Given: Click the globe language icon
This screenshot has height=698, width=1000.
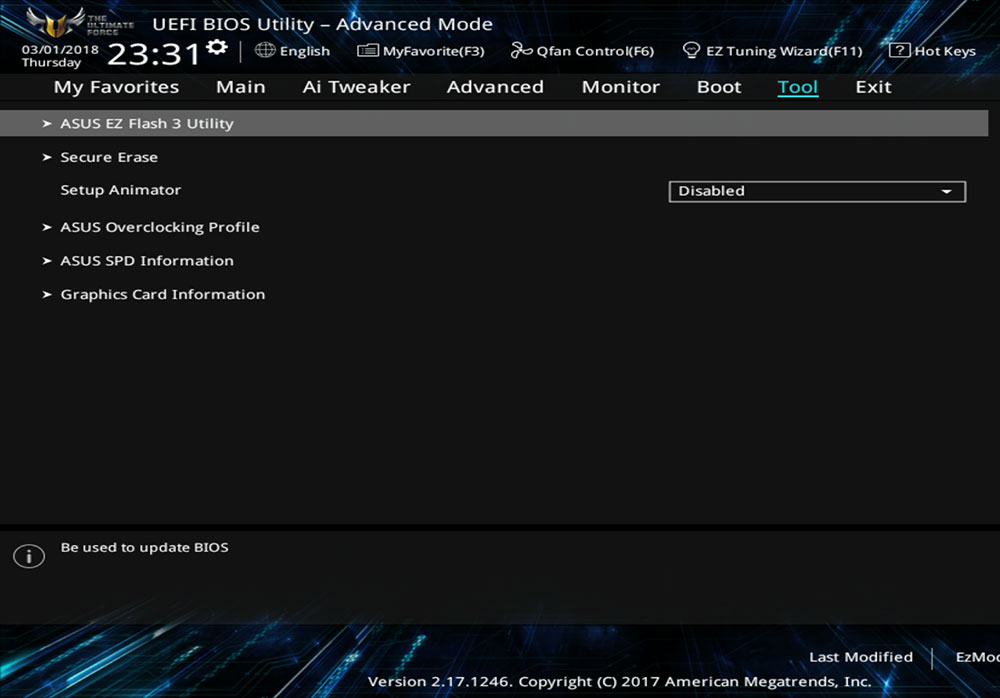Looking at the screenshot, I should [x=265, y=50].
